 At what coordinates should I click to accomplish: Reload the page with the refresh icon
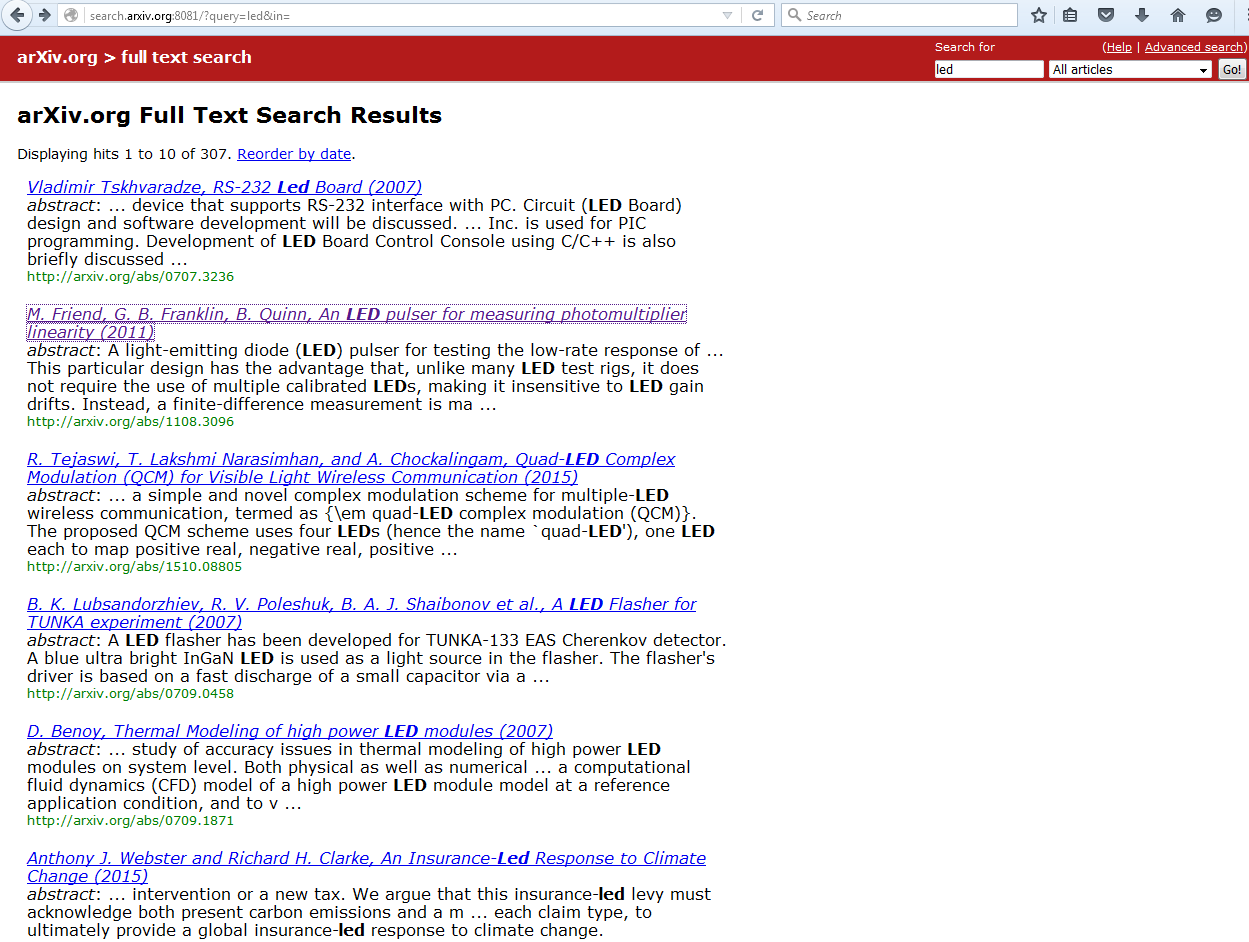pyautogui.click(x=757, y=15)
